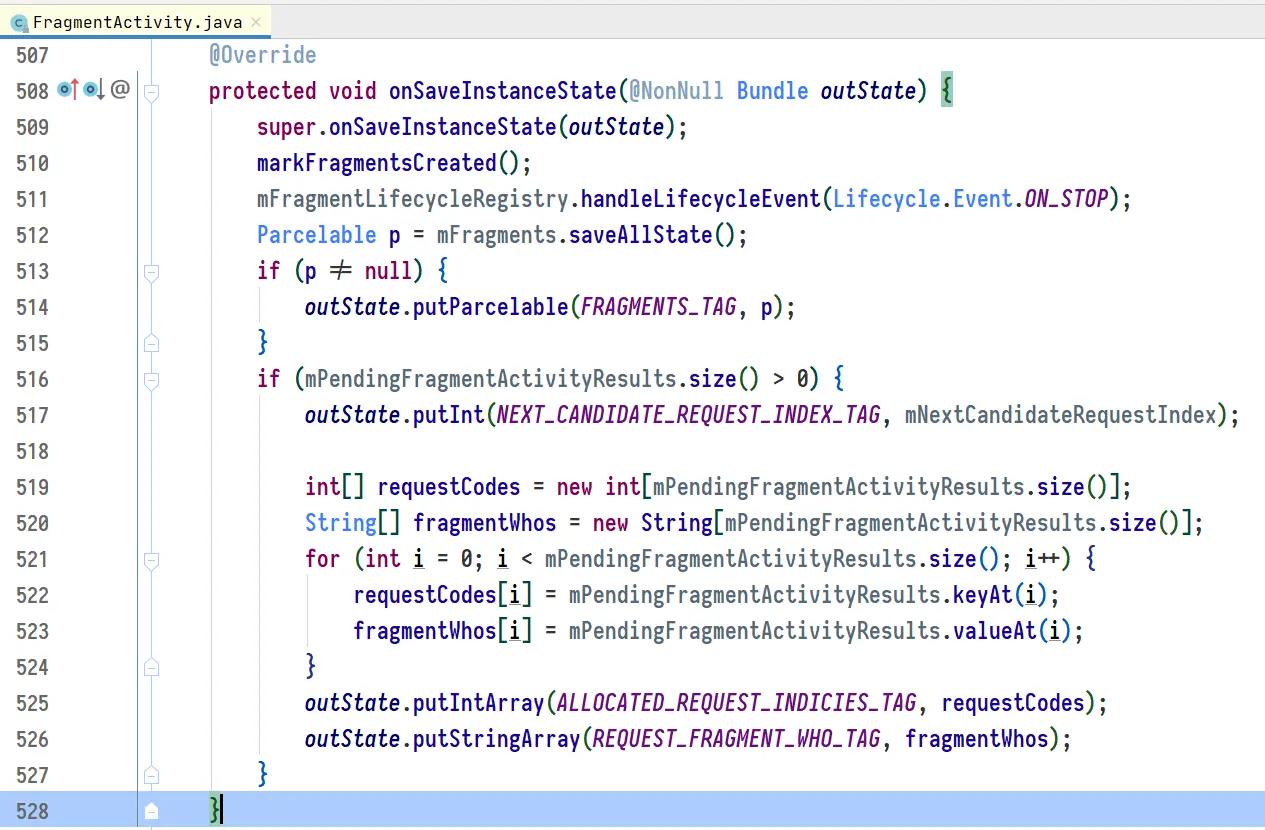Click the Bundle type in the method signature
Screen dimensions: 1265x830
(x=773, y=91)
